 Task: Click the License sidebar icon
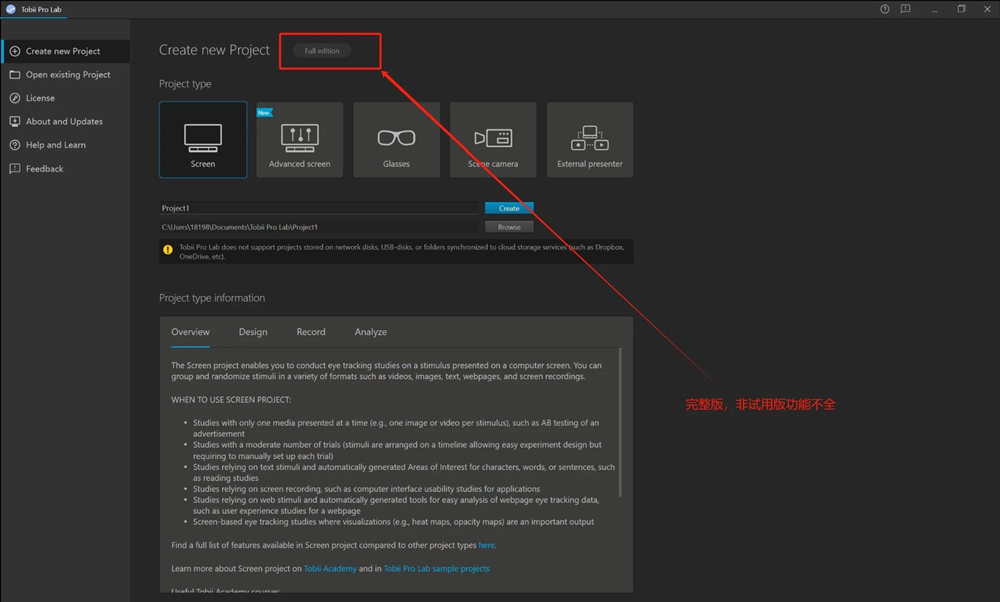click(x=15, y=98)
